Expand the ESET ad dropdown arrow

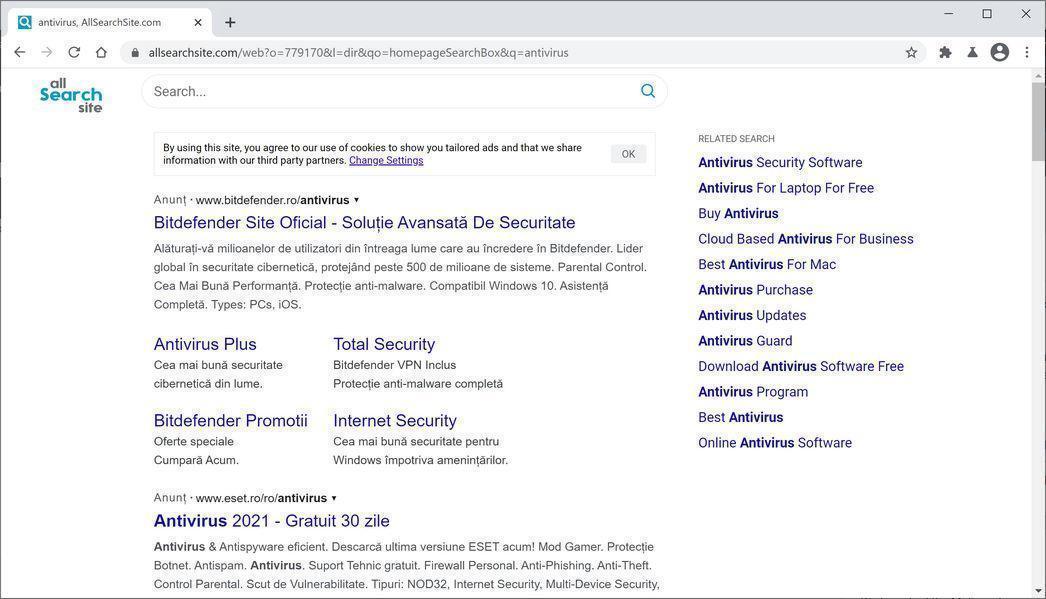pyautogui.click(x=334, y=498)
